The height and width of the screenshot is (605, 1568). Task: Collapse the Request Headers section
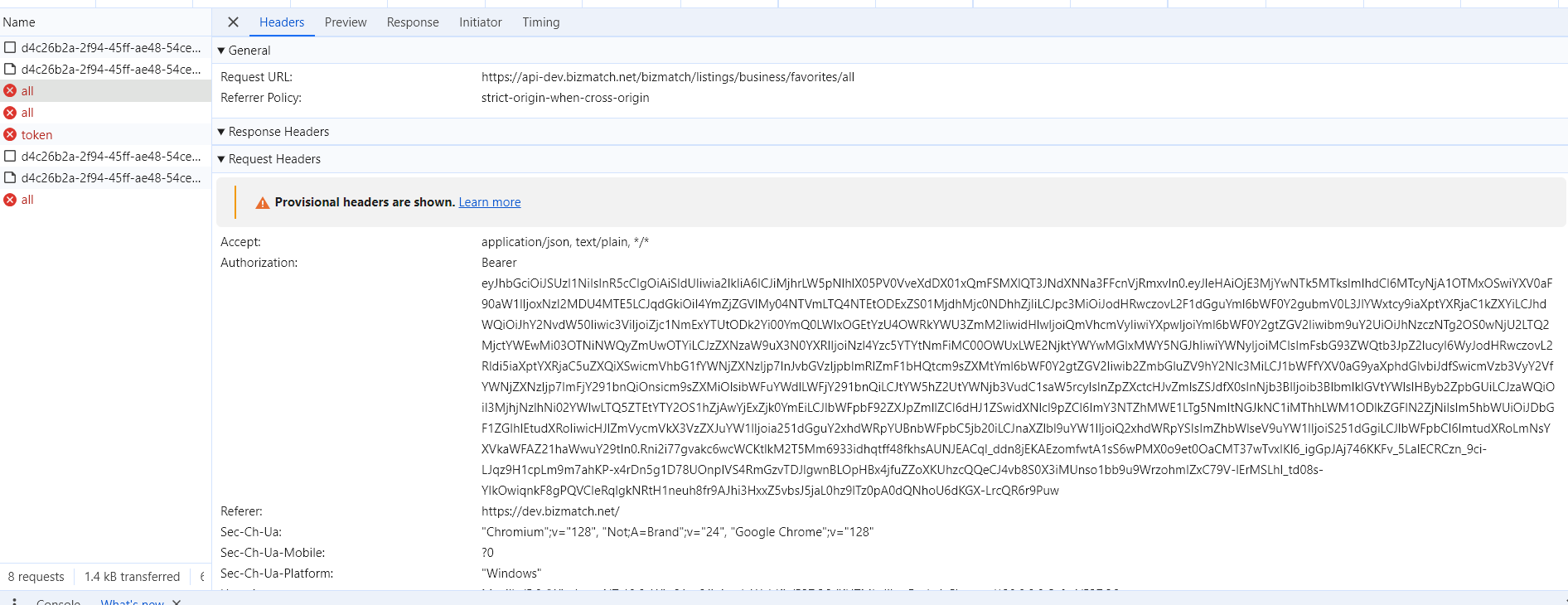click(x=221, y=159)
